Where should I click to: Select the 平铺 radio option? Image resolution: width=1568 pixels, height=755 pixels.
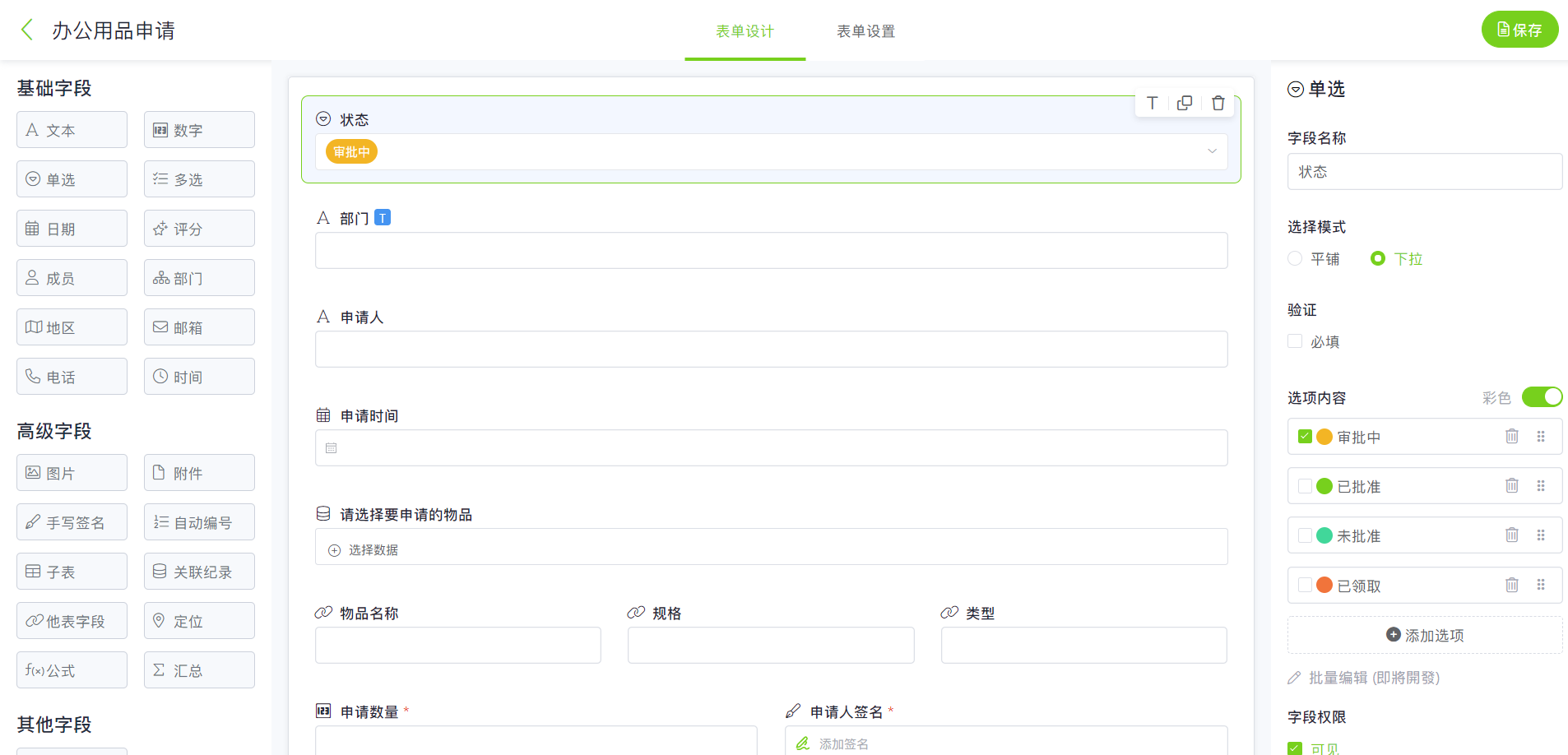(1295, 259)
